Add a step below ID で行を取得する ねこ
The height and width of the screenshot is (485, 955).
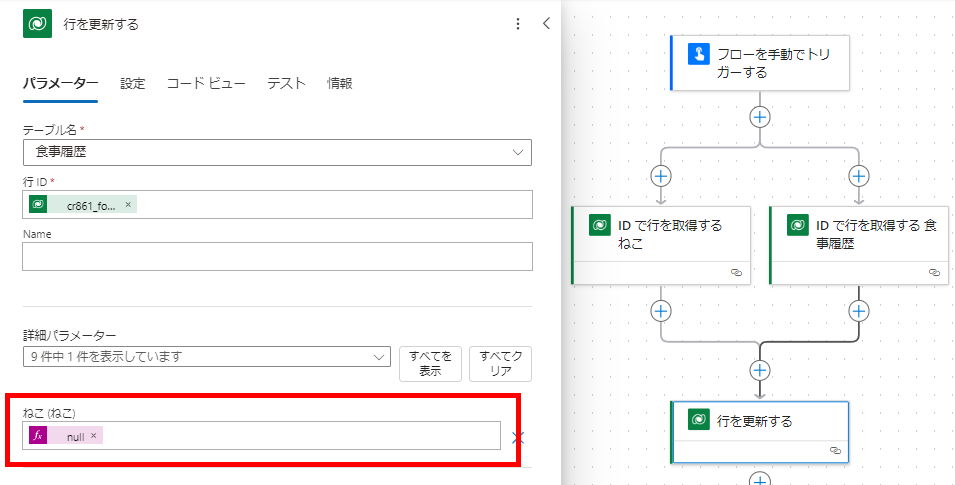tap(661, 311)
